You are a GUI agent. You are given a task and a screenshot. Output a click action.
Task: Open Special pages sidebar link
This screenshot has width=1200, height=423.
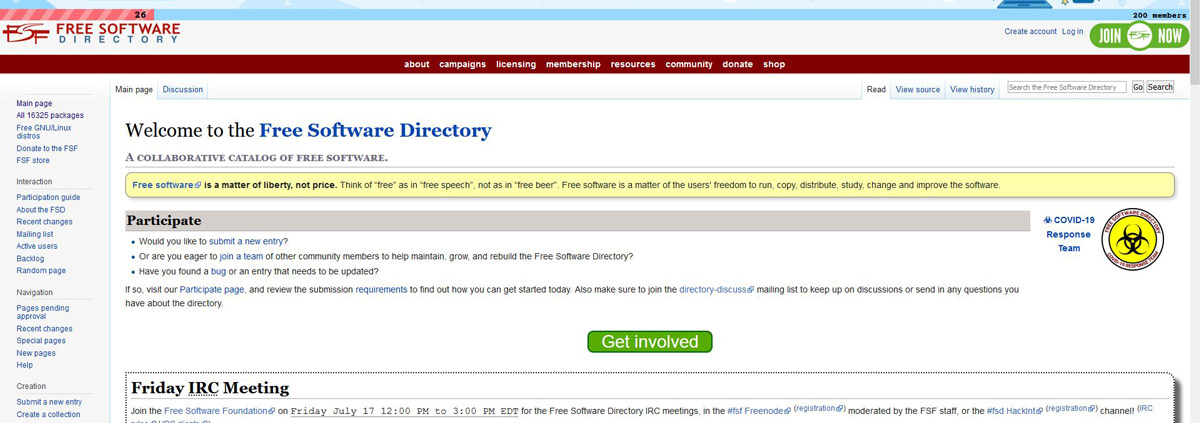coord(41,341)
